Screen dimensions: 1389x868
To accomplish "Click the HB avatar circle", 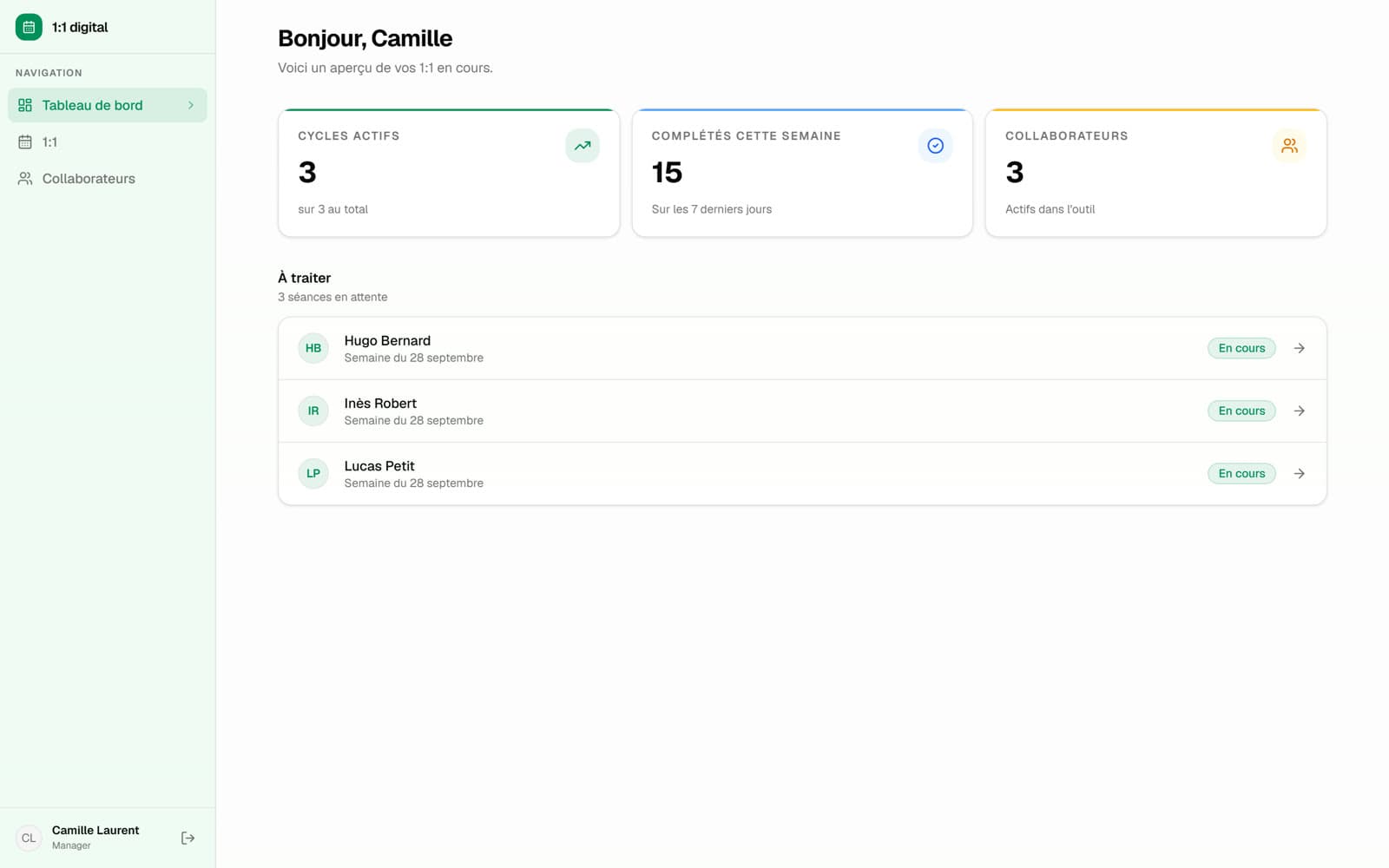I will click(x=313, y=348).
